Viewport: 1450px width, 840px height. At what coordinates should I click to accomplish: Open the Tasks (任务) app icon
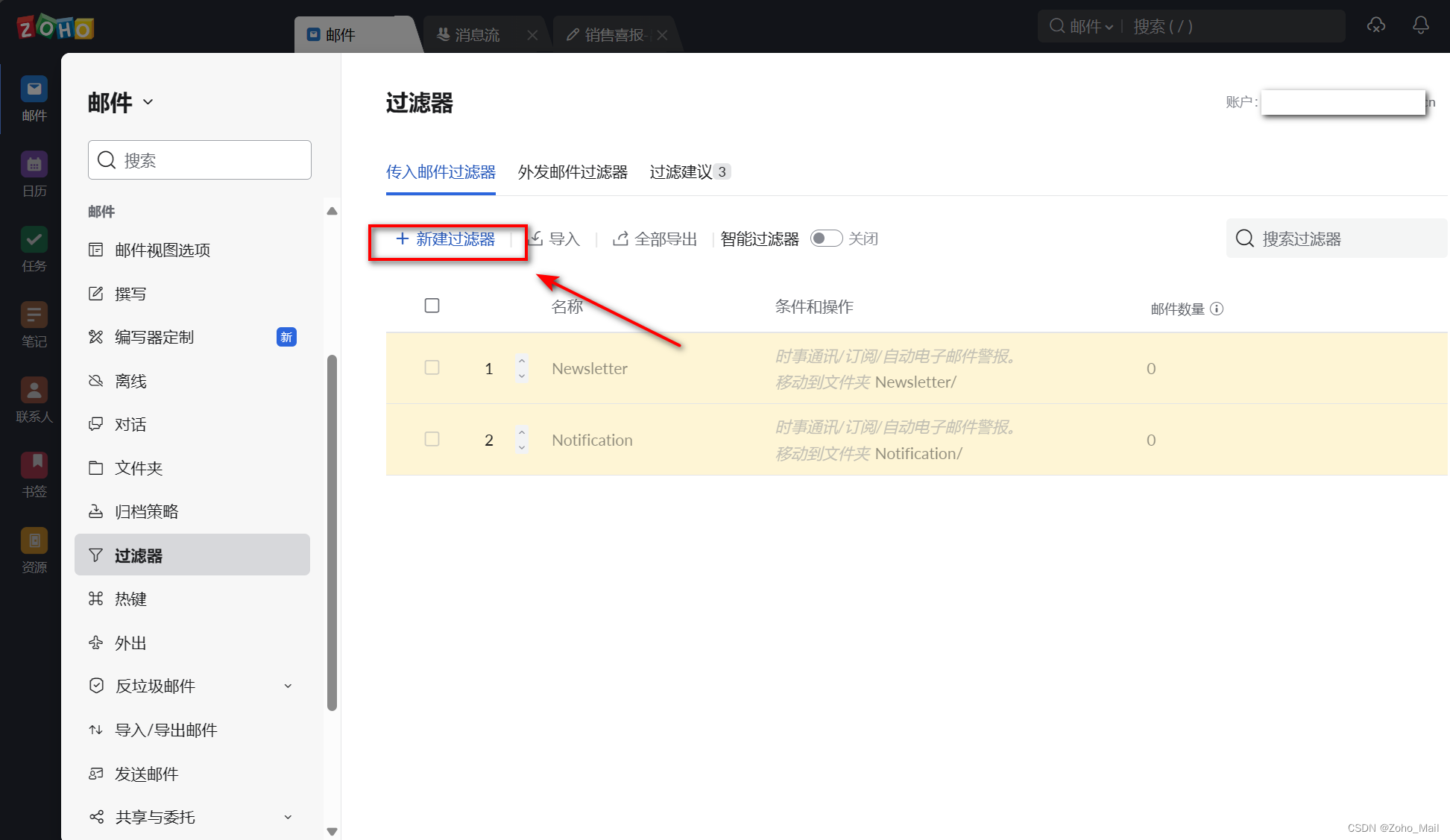34,241
